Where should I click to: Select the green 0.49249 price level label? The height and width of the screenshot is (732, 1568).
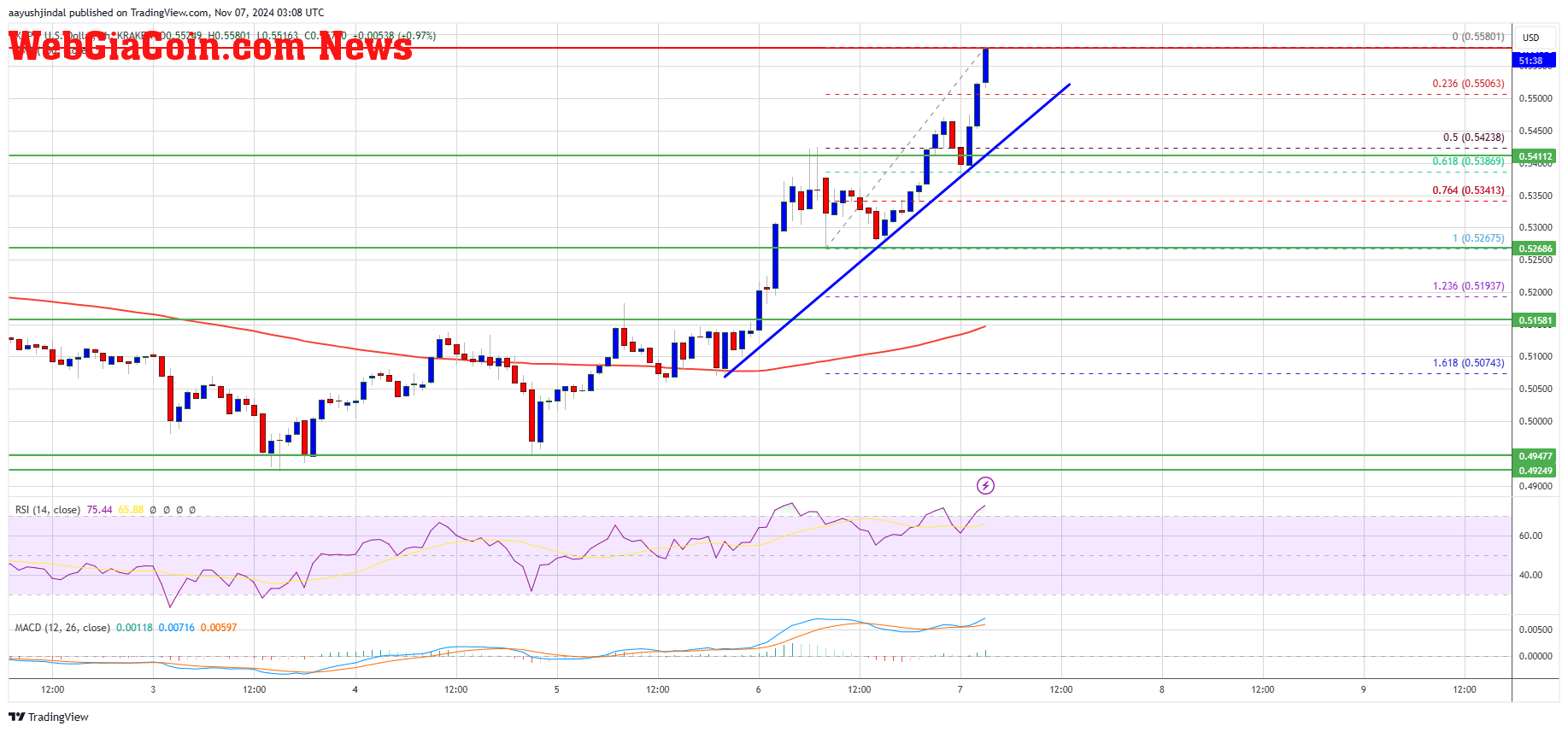point(1535,471)
